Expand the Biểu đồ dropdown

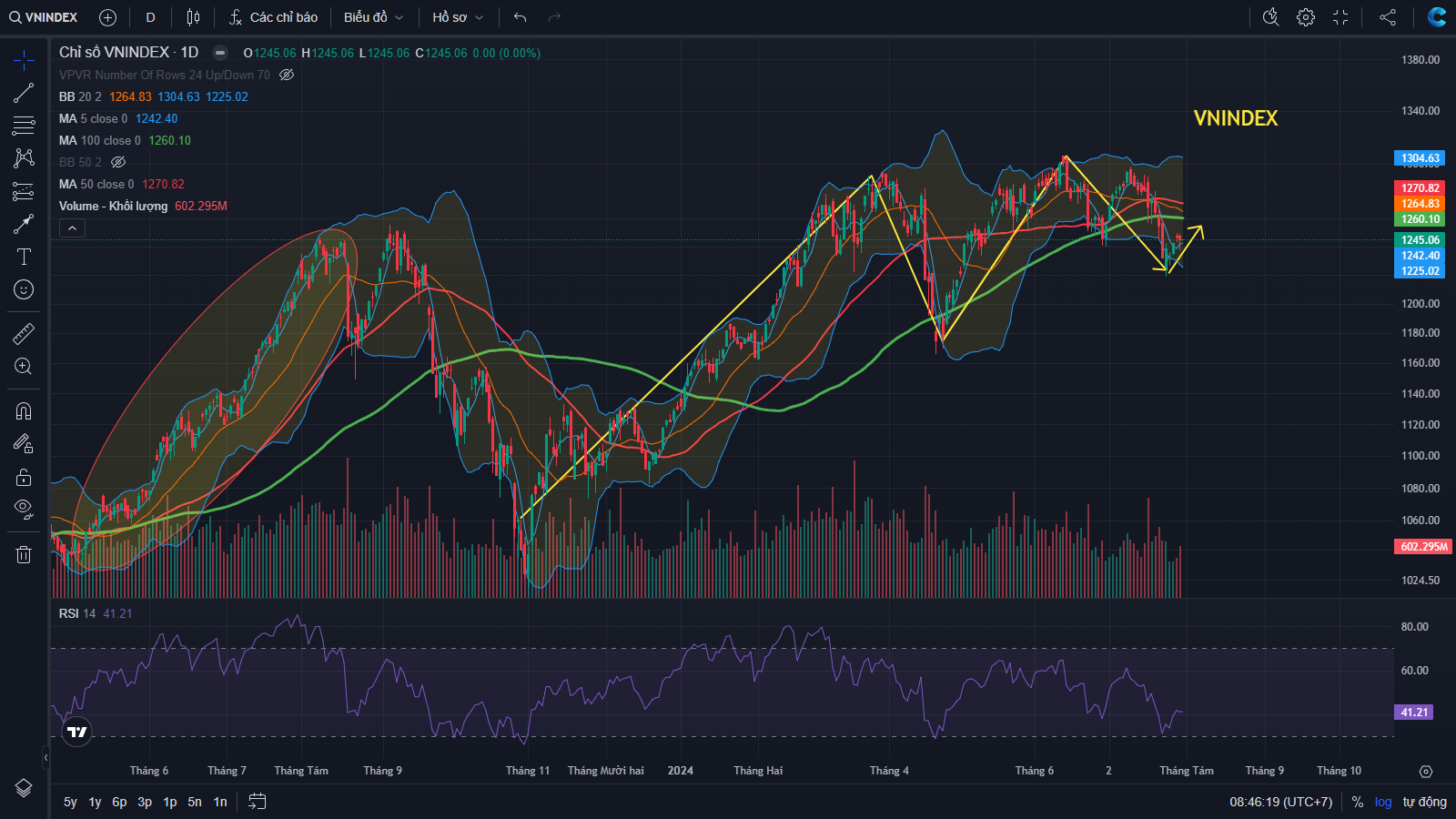click(x=373, y=17)
